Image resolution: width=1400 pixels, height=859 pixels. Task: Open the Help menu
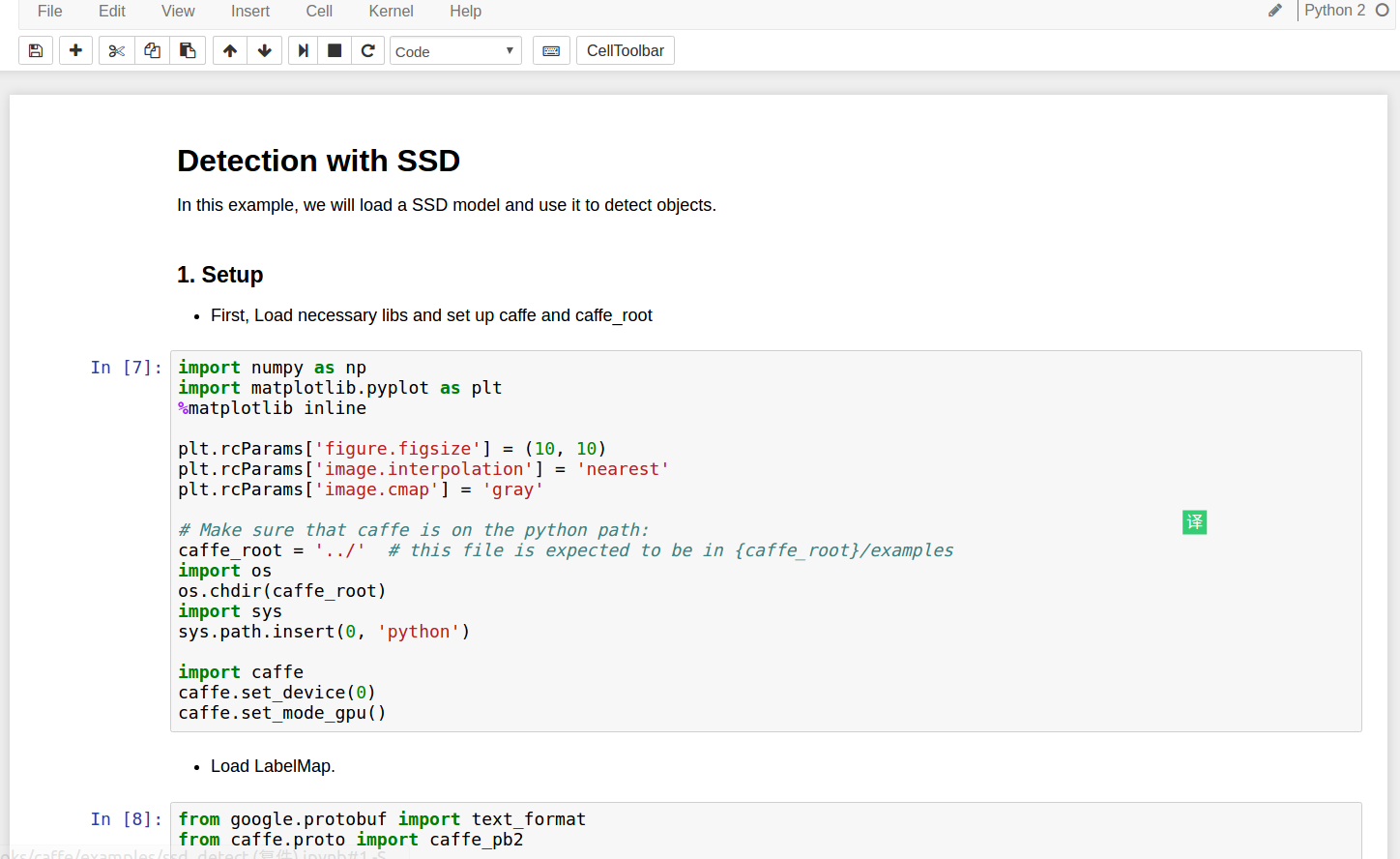click(x=465, y=11)
